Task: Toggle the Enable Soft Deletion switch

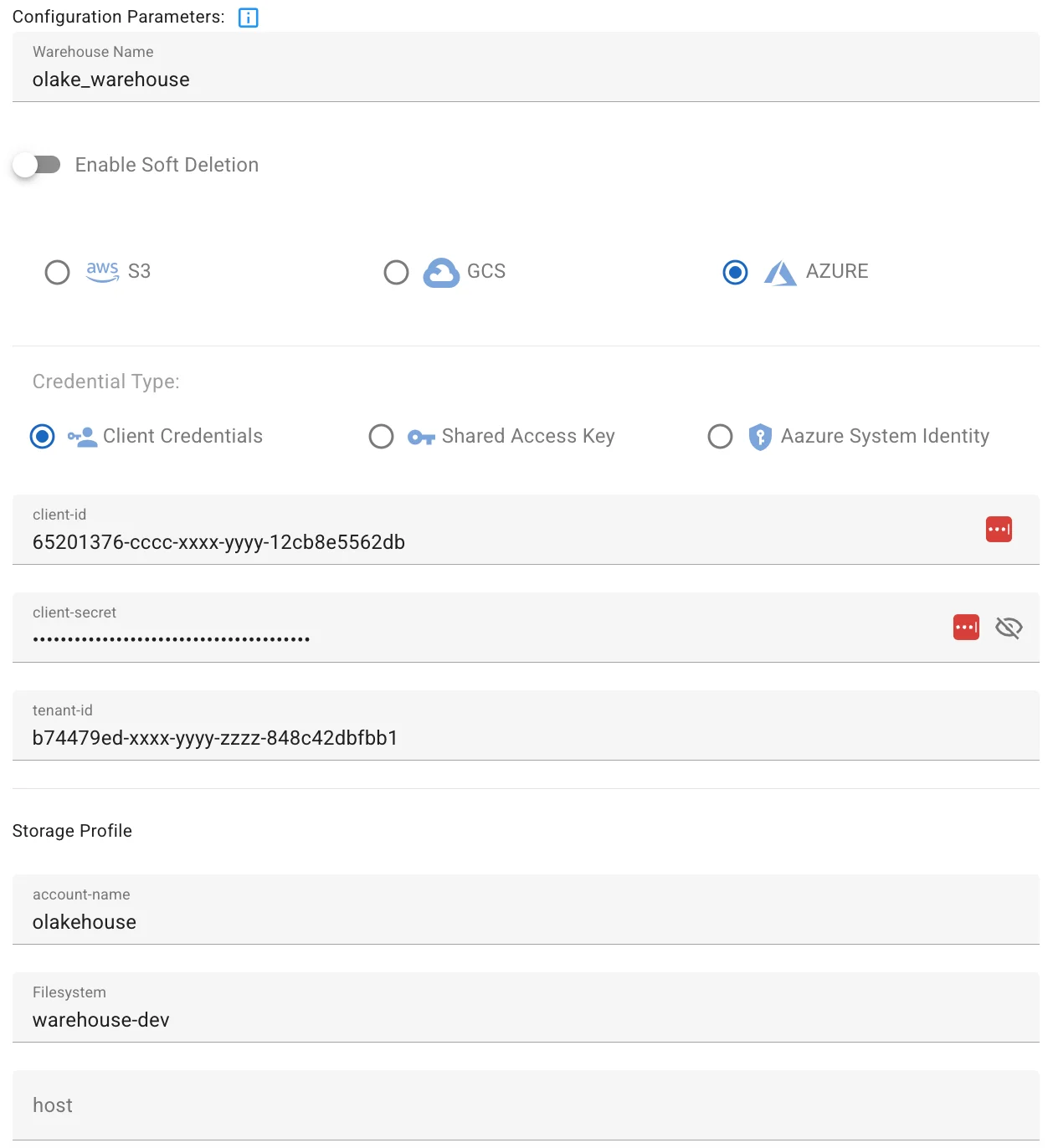Action: pos(37,165)
